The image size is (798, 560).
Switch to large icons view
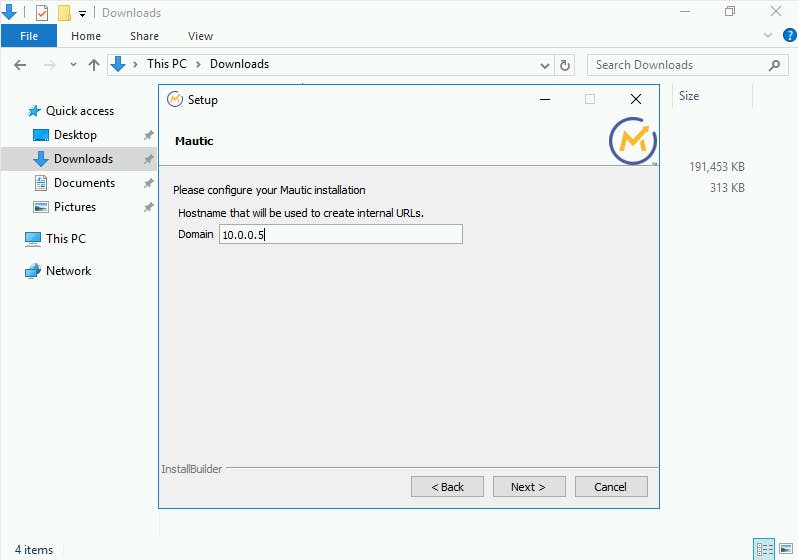point(786,549)
